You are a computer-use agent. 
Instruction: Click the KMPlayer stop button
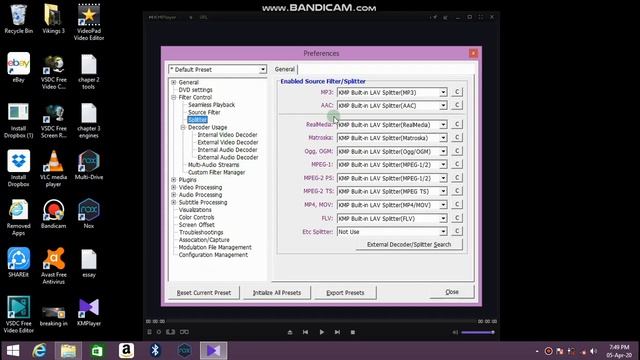[353, 332]
